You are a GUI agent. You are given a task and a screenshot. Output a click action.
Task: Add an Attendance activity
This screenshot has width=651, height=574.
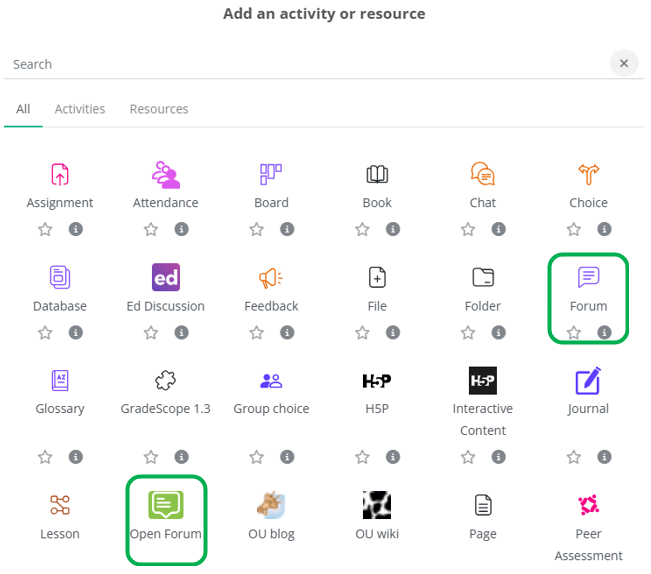166,175
